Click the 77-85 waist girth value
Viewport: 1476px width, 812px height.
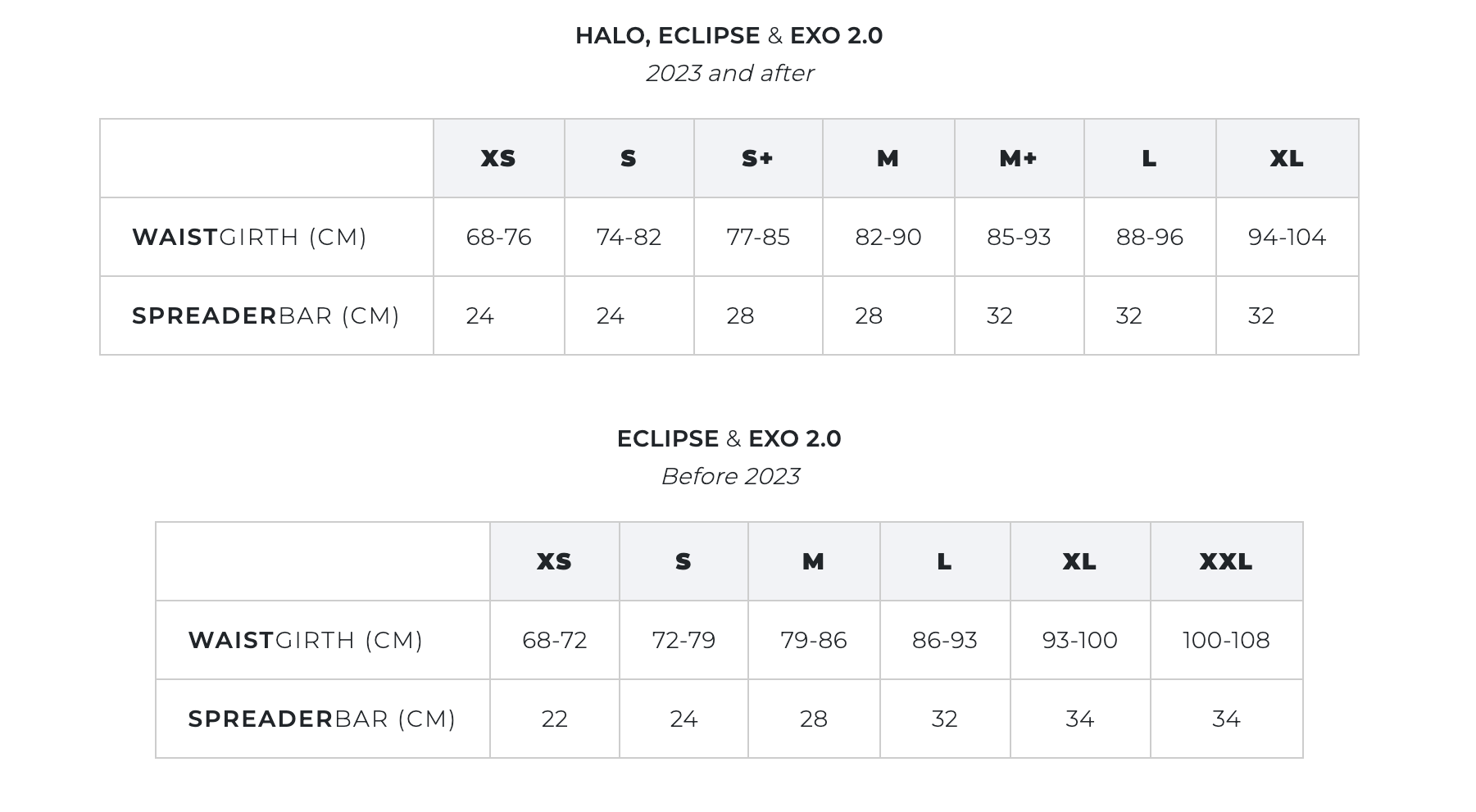(758, 237)
